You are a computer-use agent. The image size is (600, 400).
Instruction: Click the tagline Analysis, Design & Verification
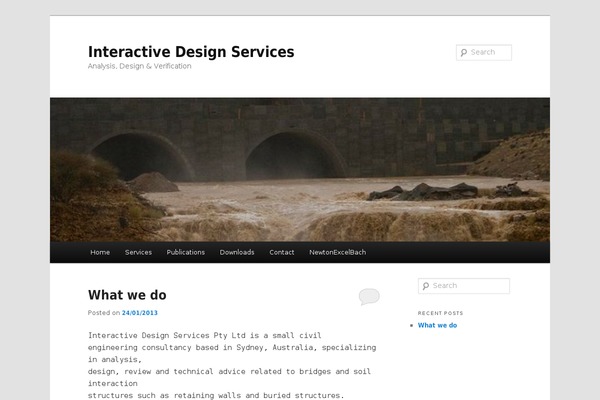pyautogui.click(x=139, y=66)
